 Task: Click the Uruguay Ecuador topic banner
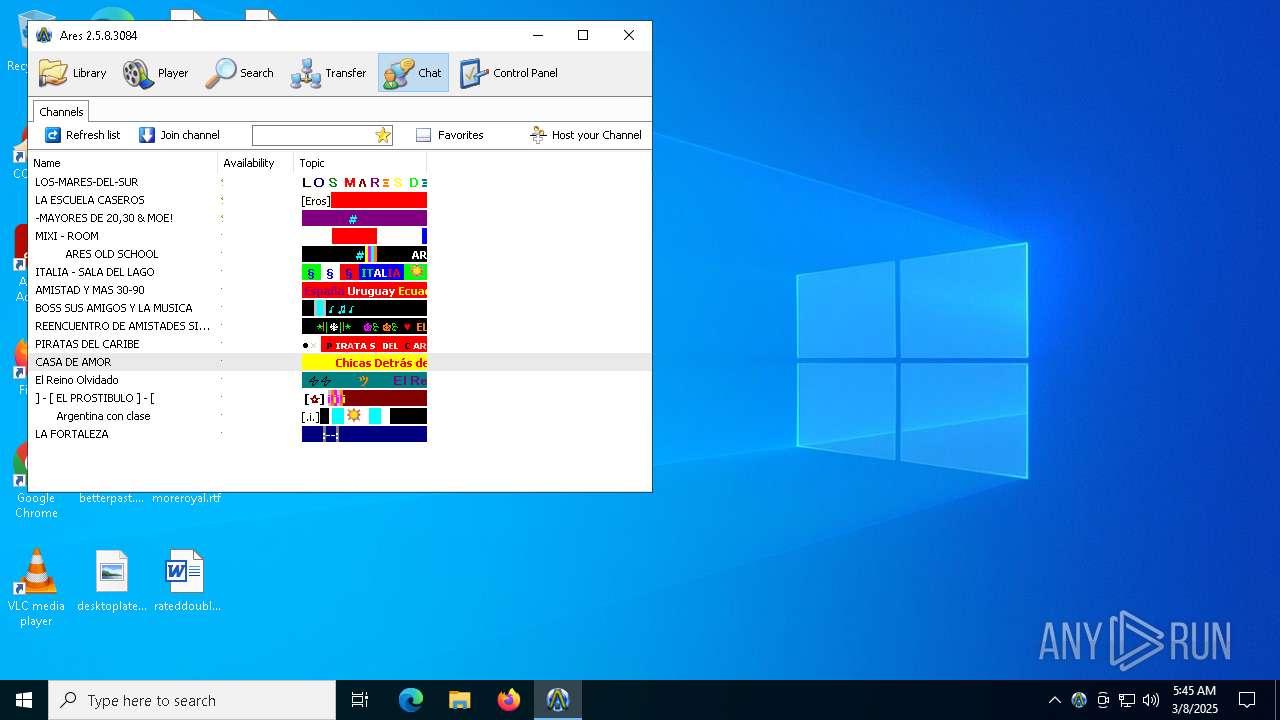364,290
